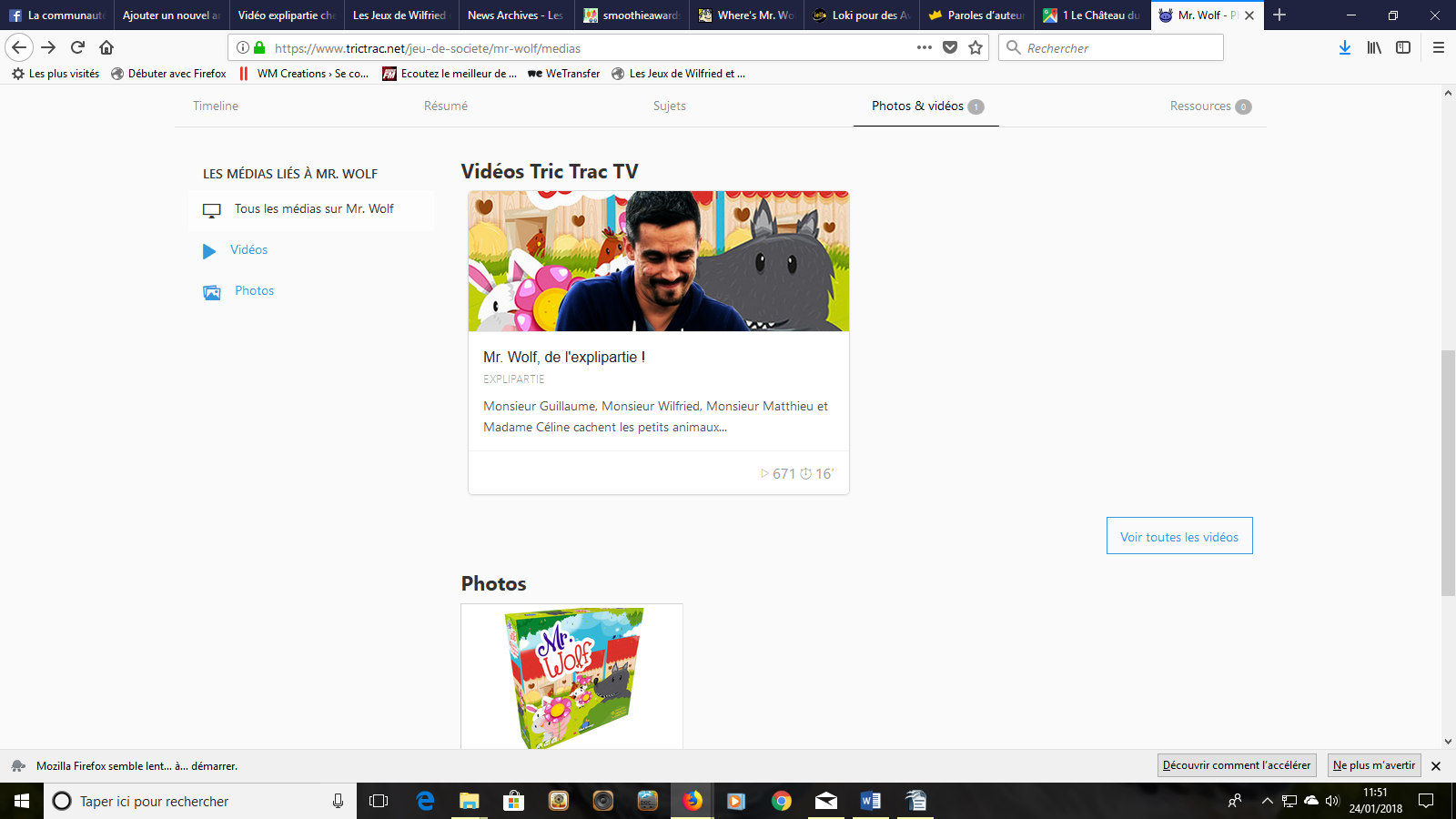Open Microsoft Word from the taskbar
The image size is (1456, 819).
(x=870, y=801)
